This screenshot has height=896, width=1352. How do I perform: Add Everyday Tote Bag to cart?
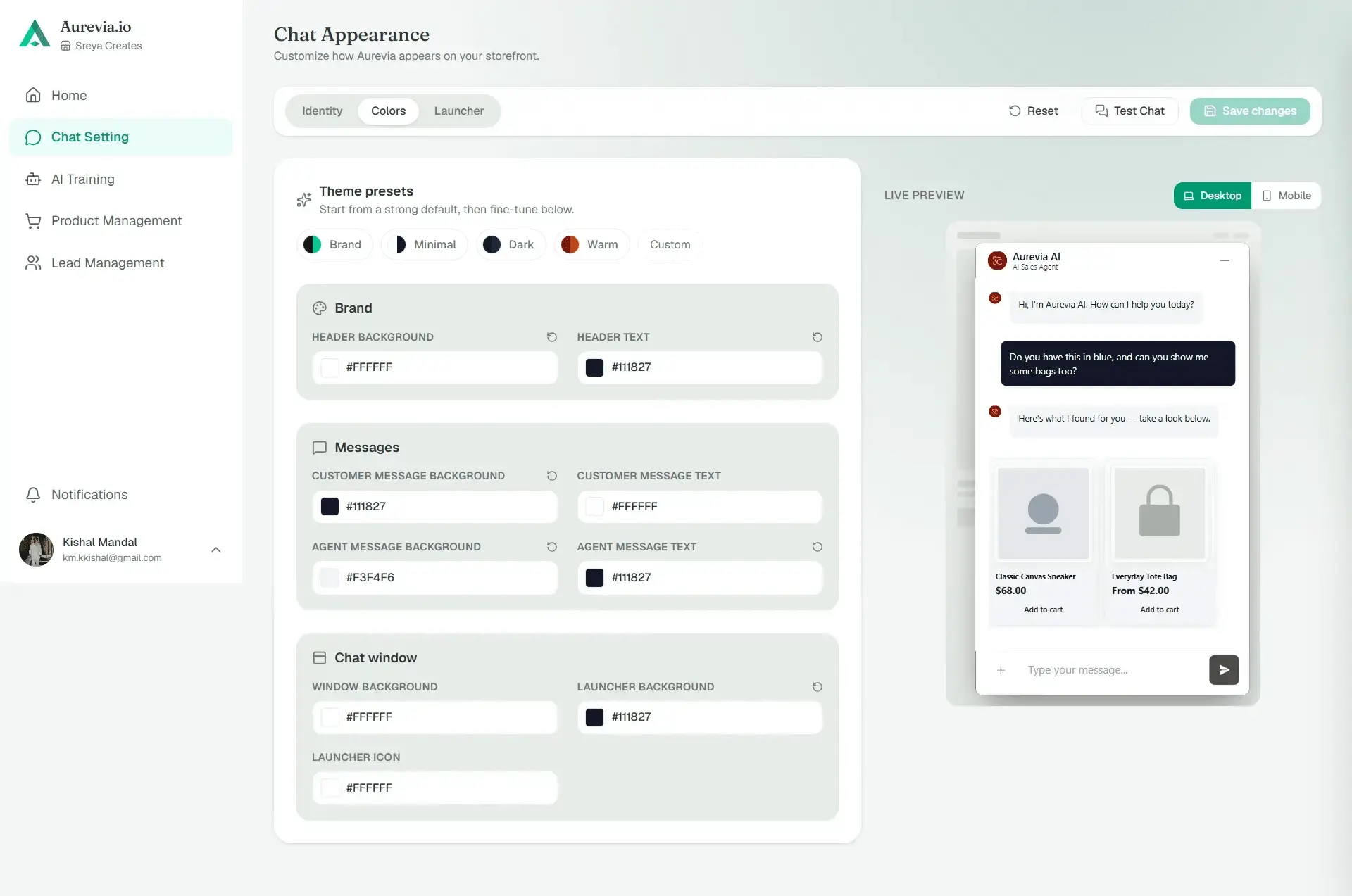(1159, 610)
